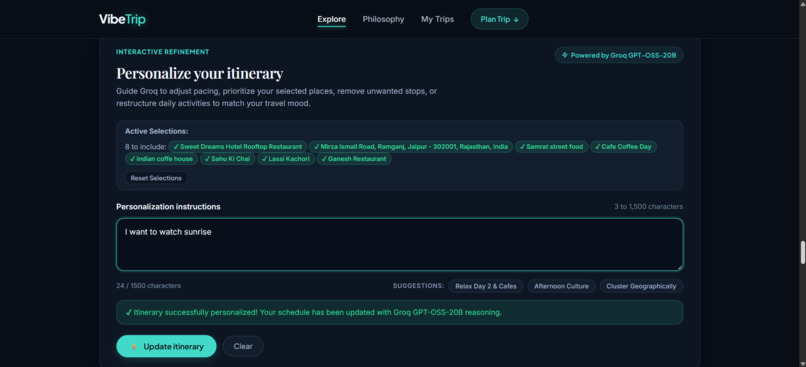Open the VibeTrip logo home link

pos(122,20)
